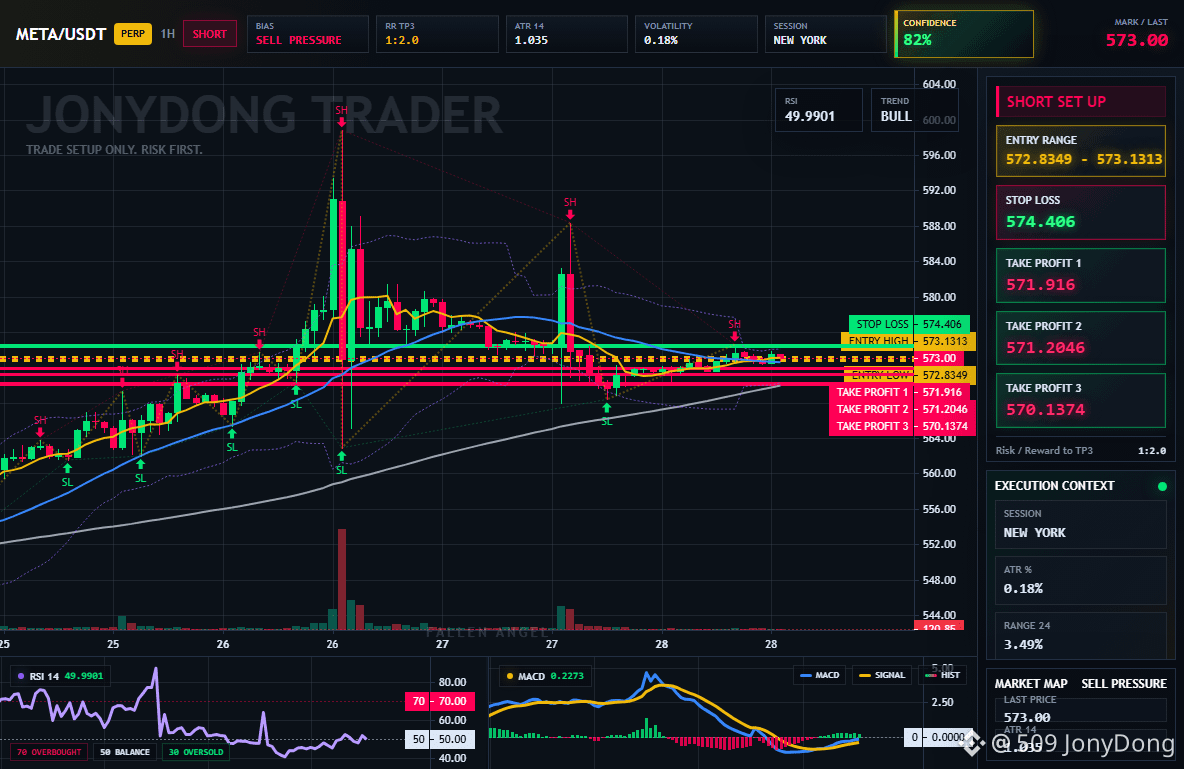Click the ATR 14 1.035 card
Image resolution: width=1184 pixels, height=769 pixels.
(x=566, y=34)
